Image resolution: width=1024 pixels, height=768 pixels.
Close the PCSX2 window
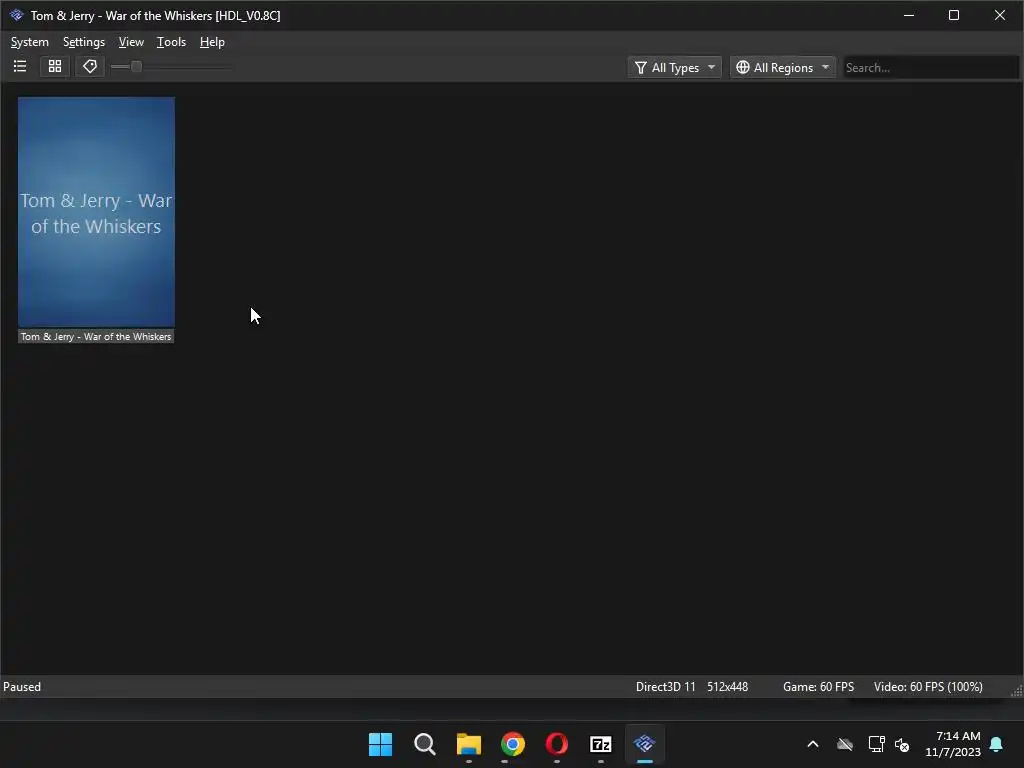(x=1000, y=15)
